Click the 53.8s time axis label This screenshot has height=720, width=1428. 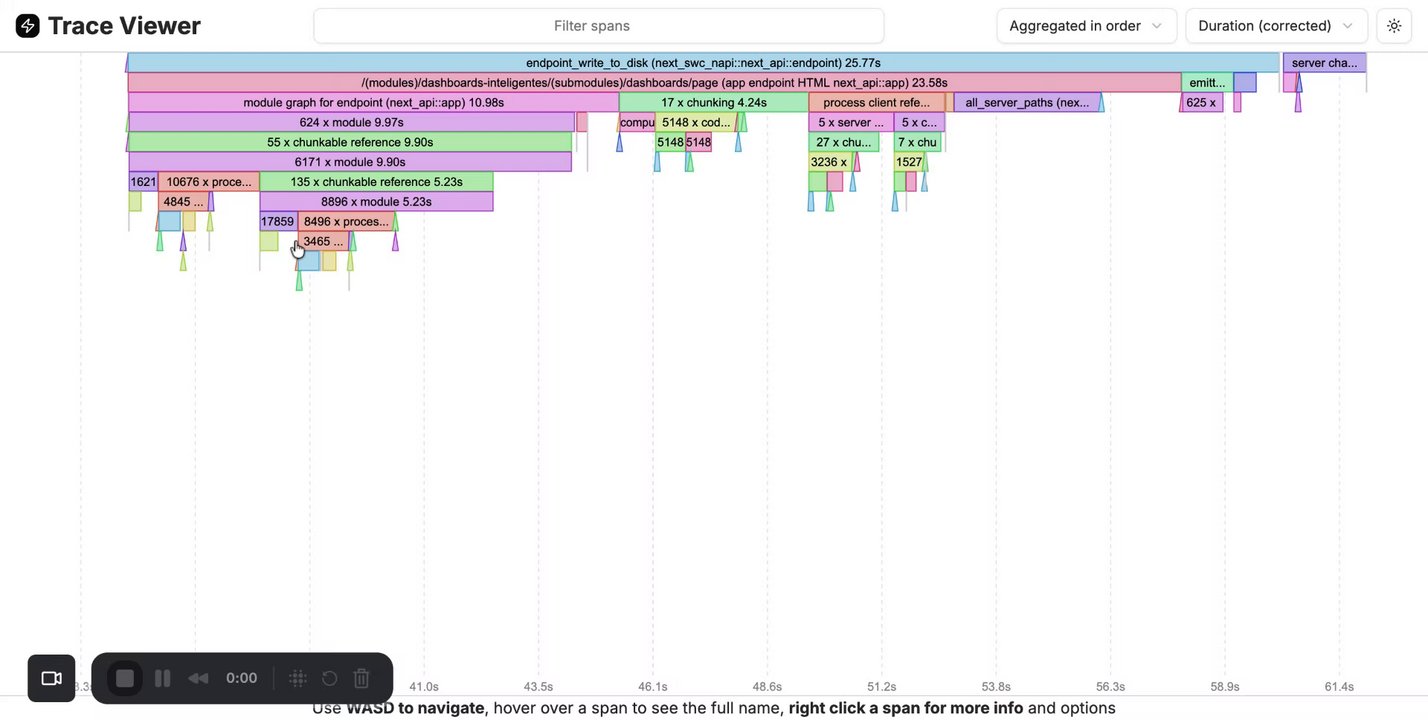pos(995,687)
